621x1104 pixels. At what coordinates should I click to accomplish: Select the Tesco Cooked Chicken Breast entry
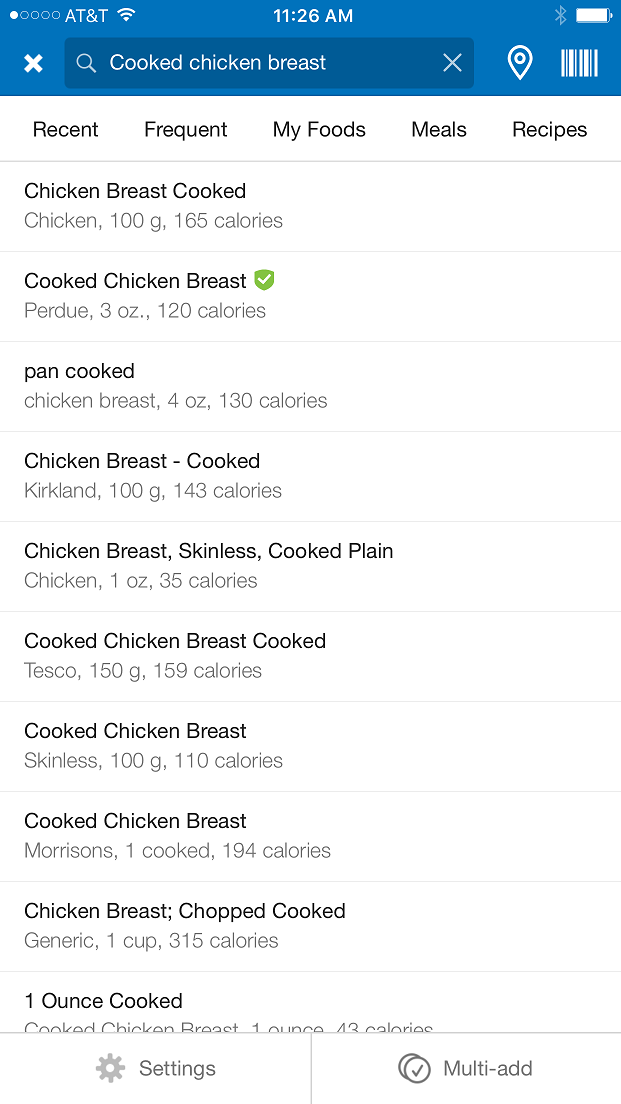click(310, 656)
